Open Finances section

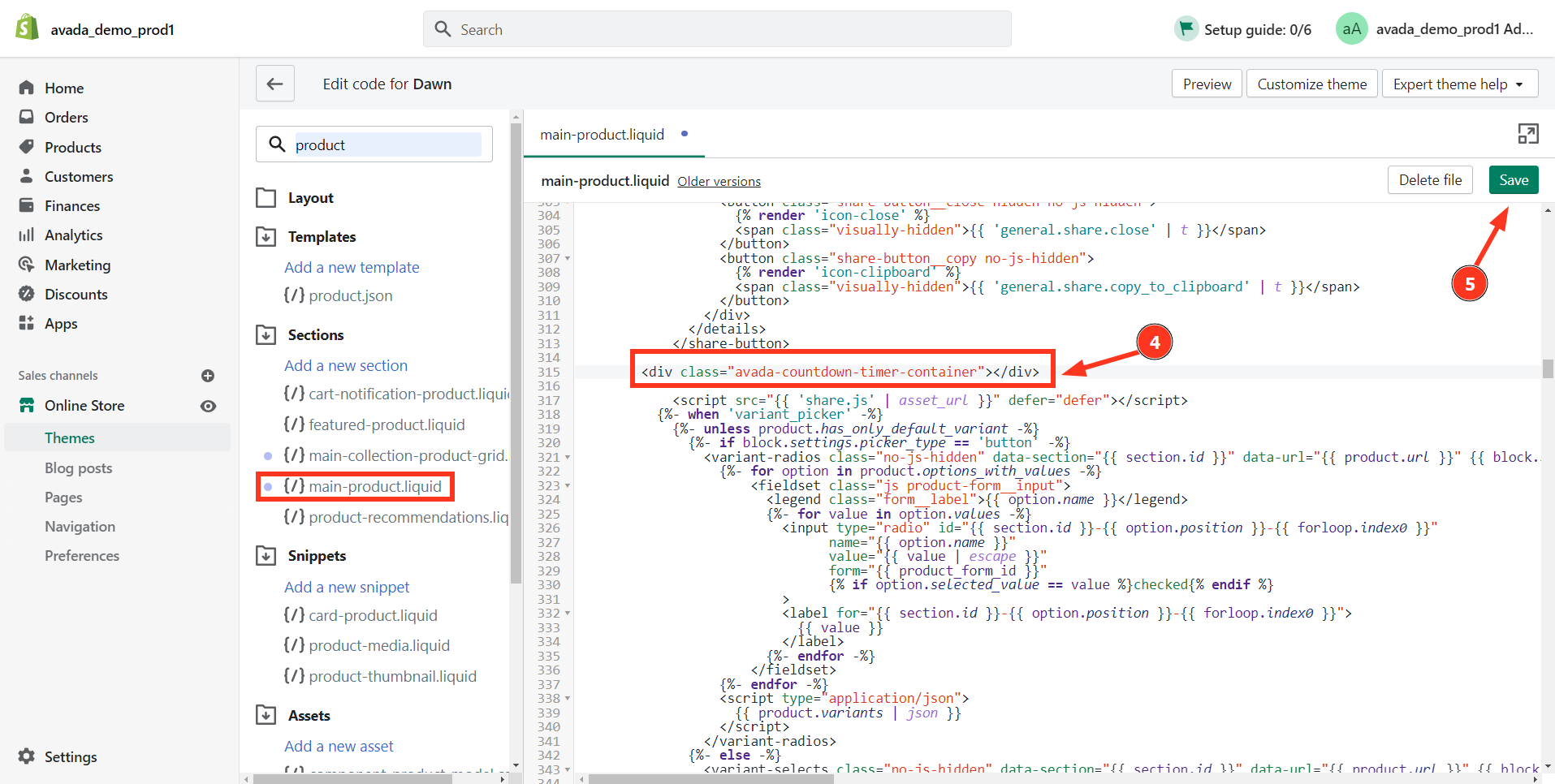(71, 205)
